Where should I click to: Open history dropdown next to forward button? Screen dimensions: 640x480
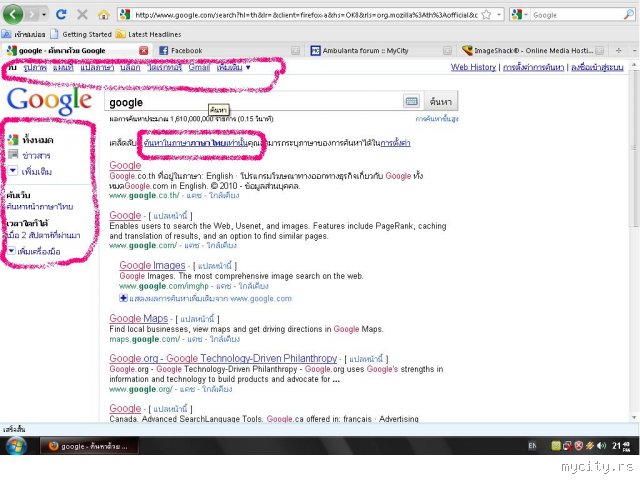pyautogui.click(x=44, y=15)
